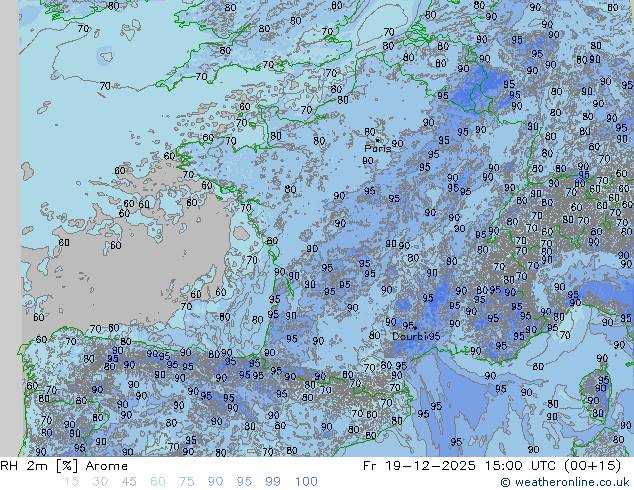Click legend value 15
The width and height of the screenshot is (634, 490).
pyautogui.click(x=71, y=482)
